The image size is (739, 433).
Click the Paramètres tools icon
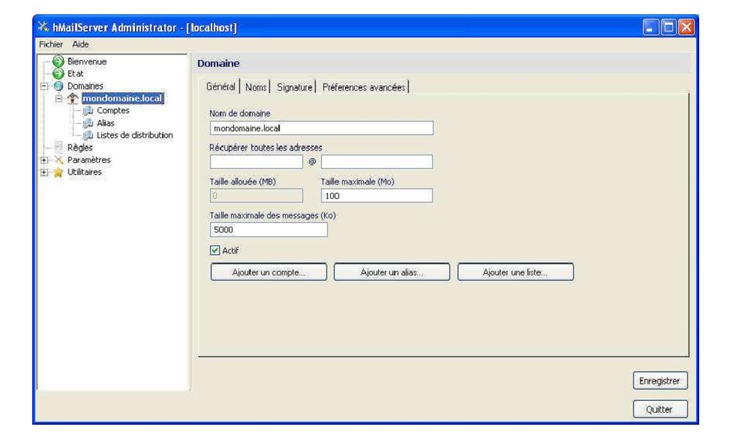click(58, 160)
